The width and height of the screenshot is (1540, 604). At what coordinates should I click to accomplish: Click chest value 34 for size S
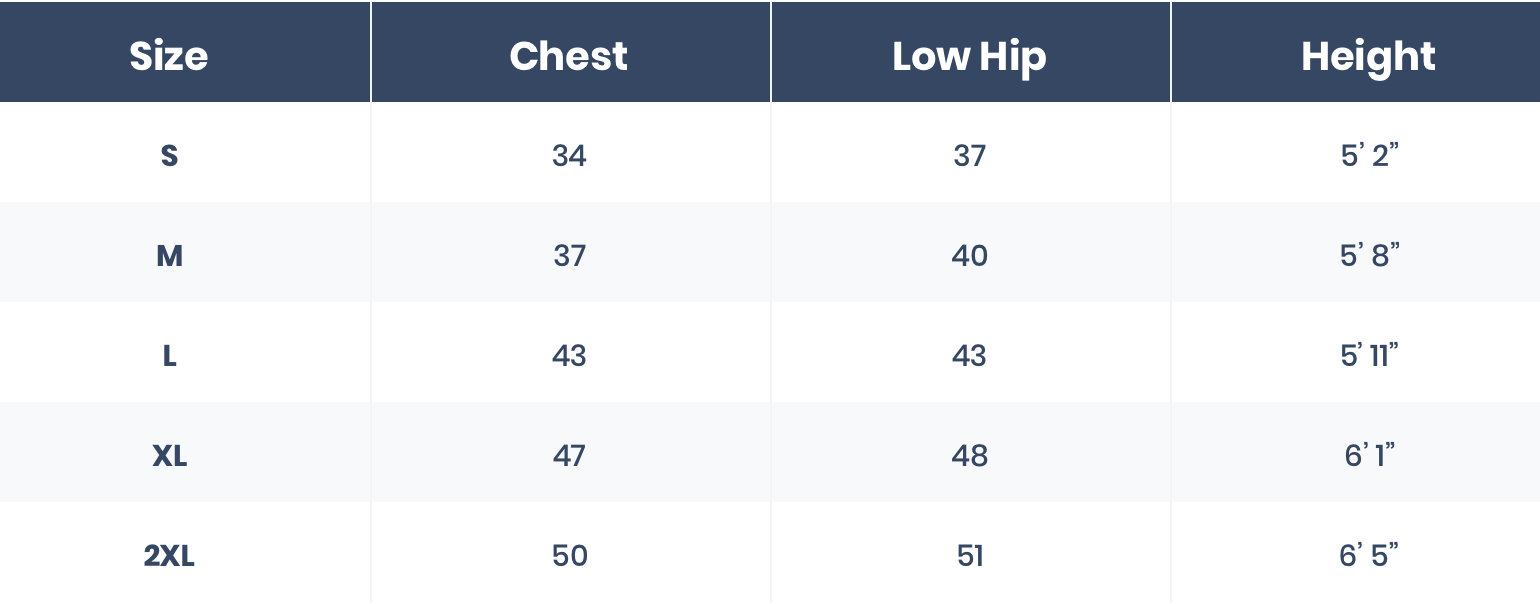pos(569,156)
